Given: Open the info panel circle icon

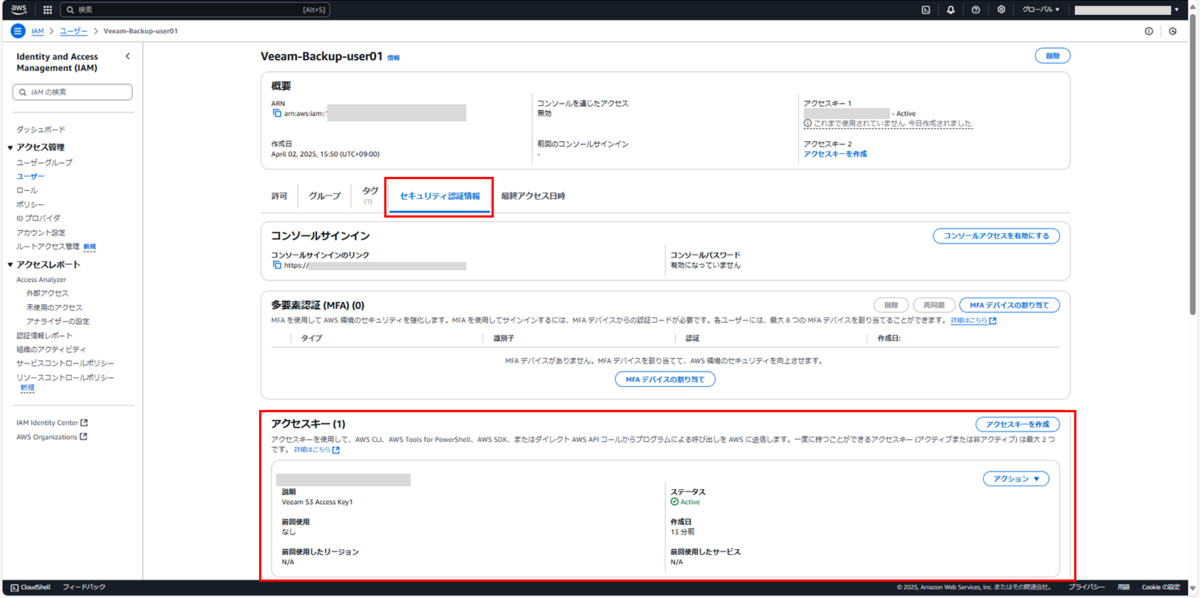Looking at the screenshot, I should click(x=1148, y=31).
